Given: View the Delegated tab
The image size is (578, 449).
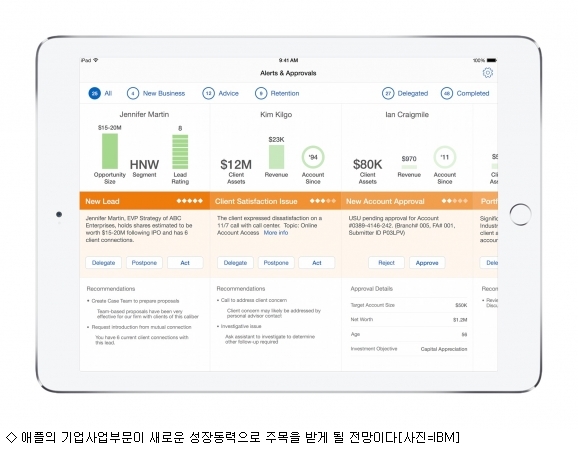Looking at the screenshot, I should [405, 93].
